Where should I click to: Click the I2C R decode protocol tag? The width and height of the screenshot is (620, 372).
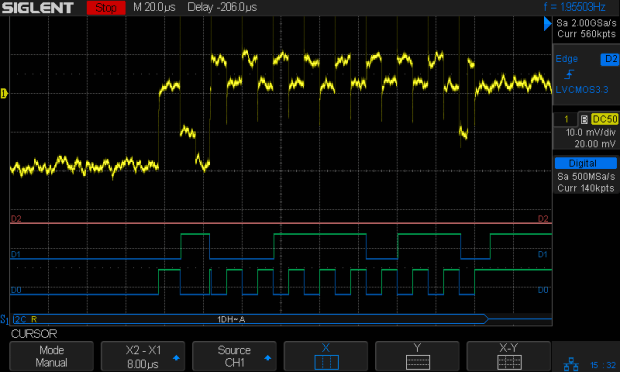25,319
